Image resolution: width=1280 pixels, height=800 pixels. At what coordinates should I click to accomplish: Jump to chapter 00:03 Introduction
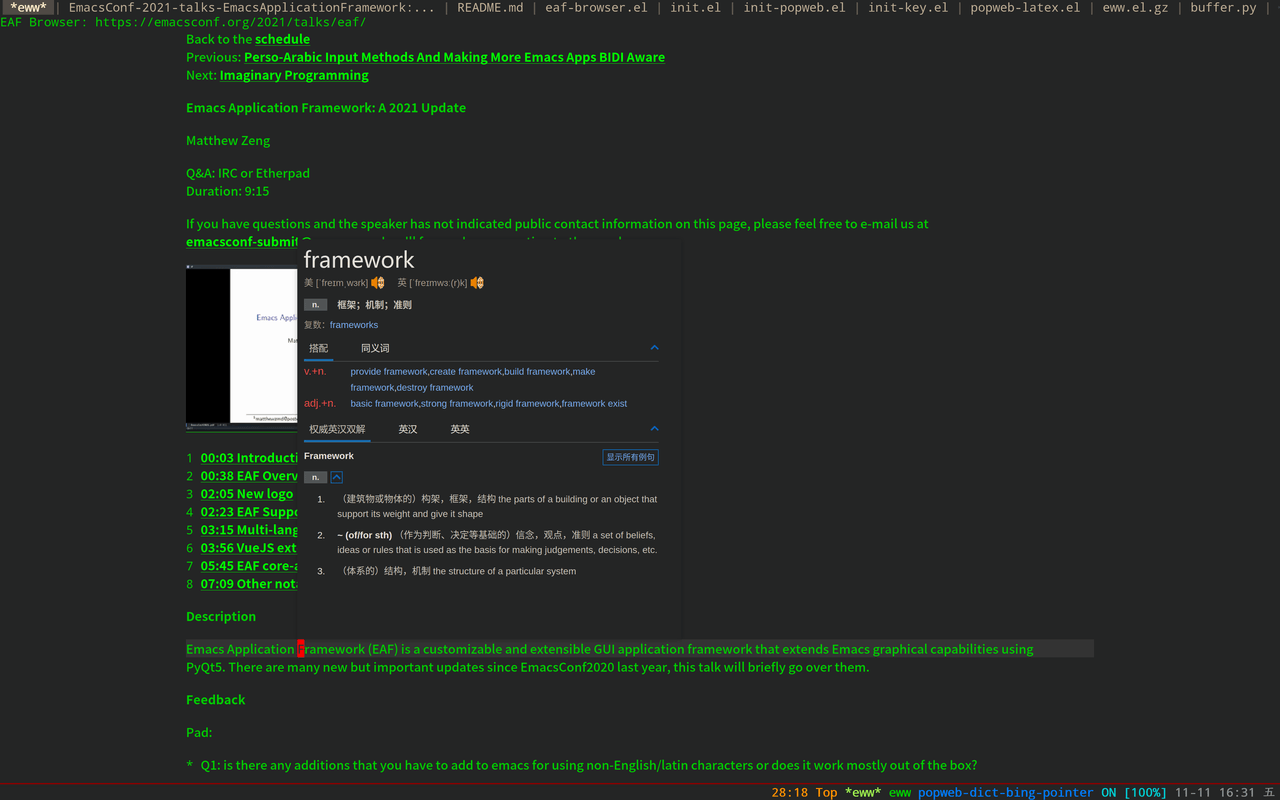(x=249, y=458)
